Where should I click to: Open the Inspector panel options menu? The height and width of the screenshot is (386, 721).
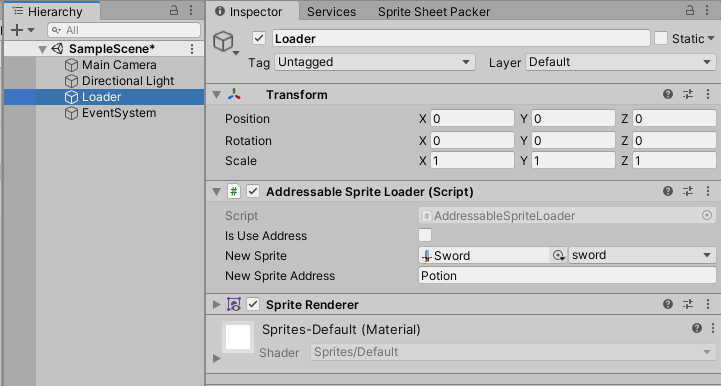tap(707, 11)
